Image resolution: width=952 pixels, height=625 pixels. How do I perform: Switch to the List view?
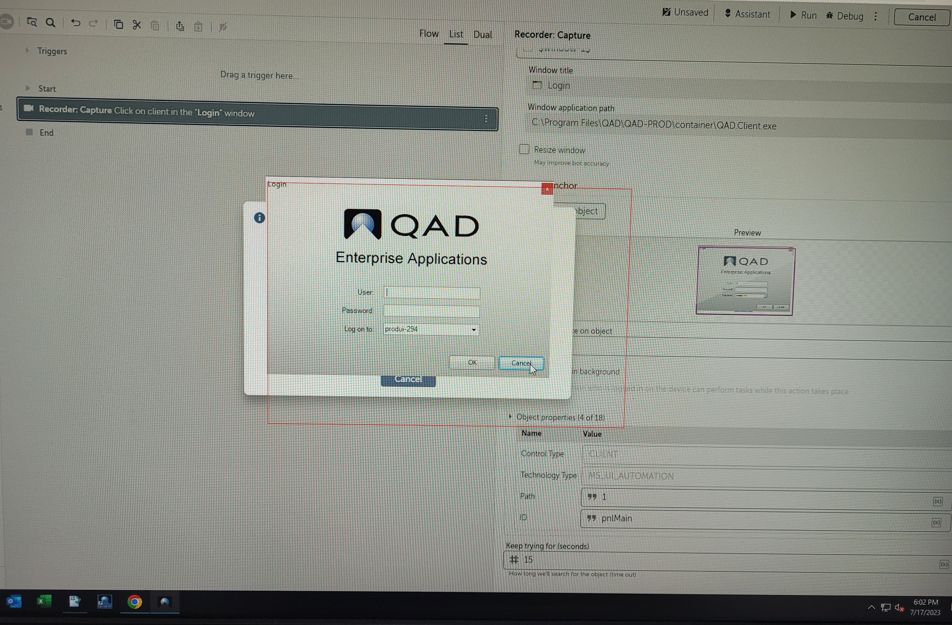click(455, 34)
